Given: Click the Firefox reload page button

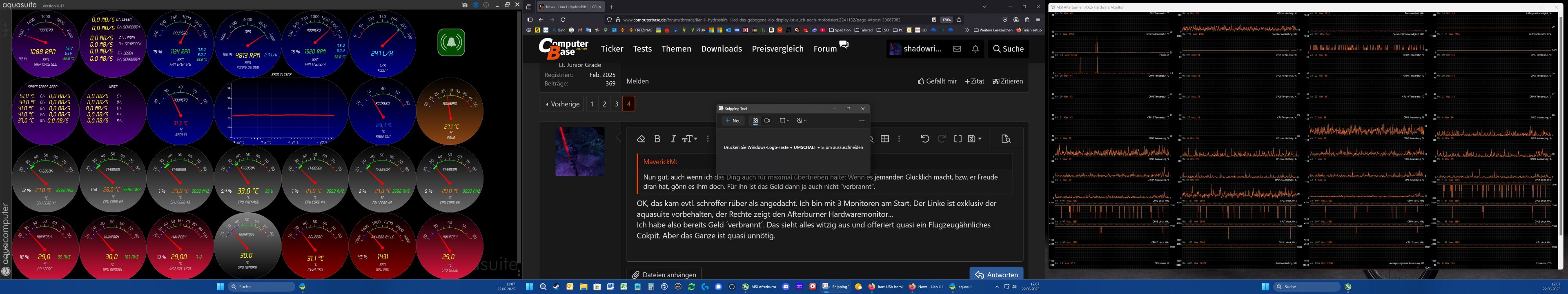Looking at the screenshot, I should tap(563, 20).
